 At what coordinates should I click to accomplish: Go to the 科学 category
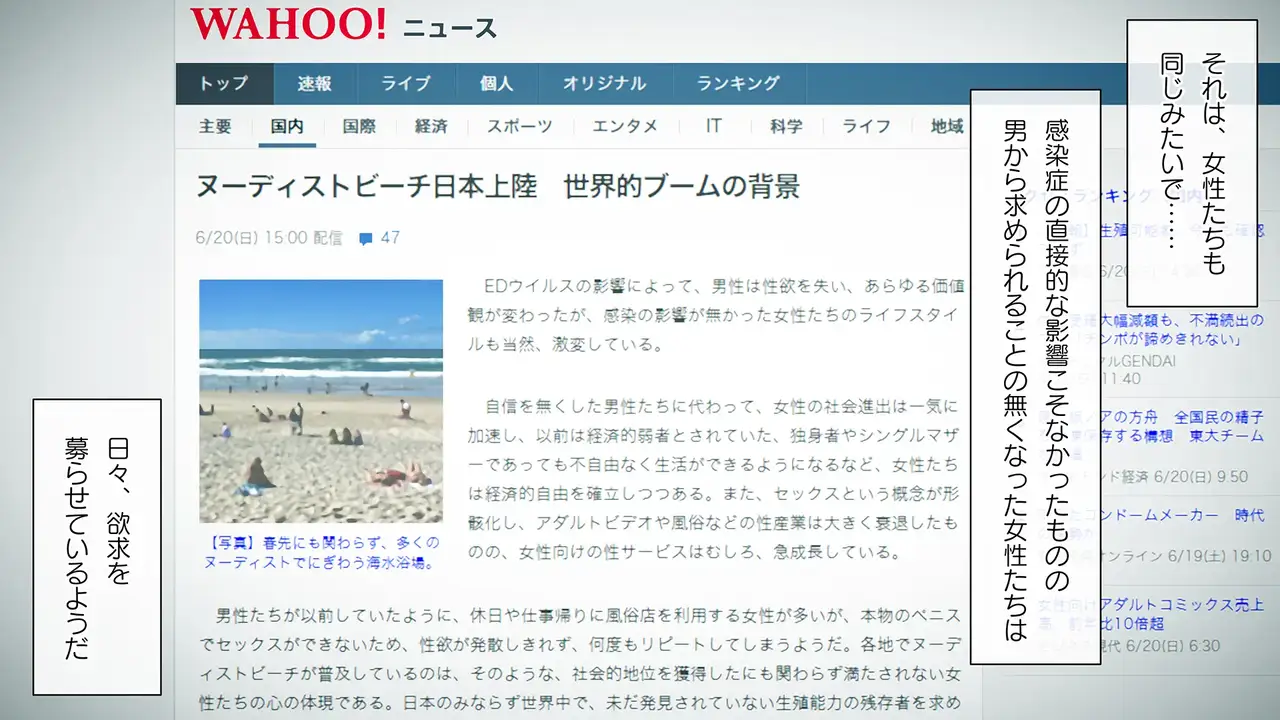pyautogui.click(x=786, y=126)
